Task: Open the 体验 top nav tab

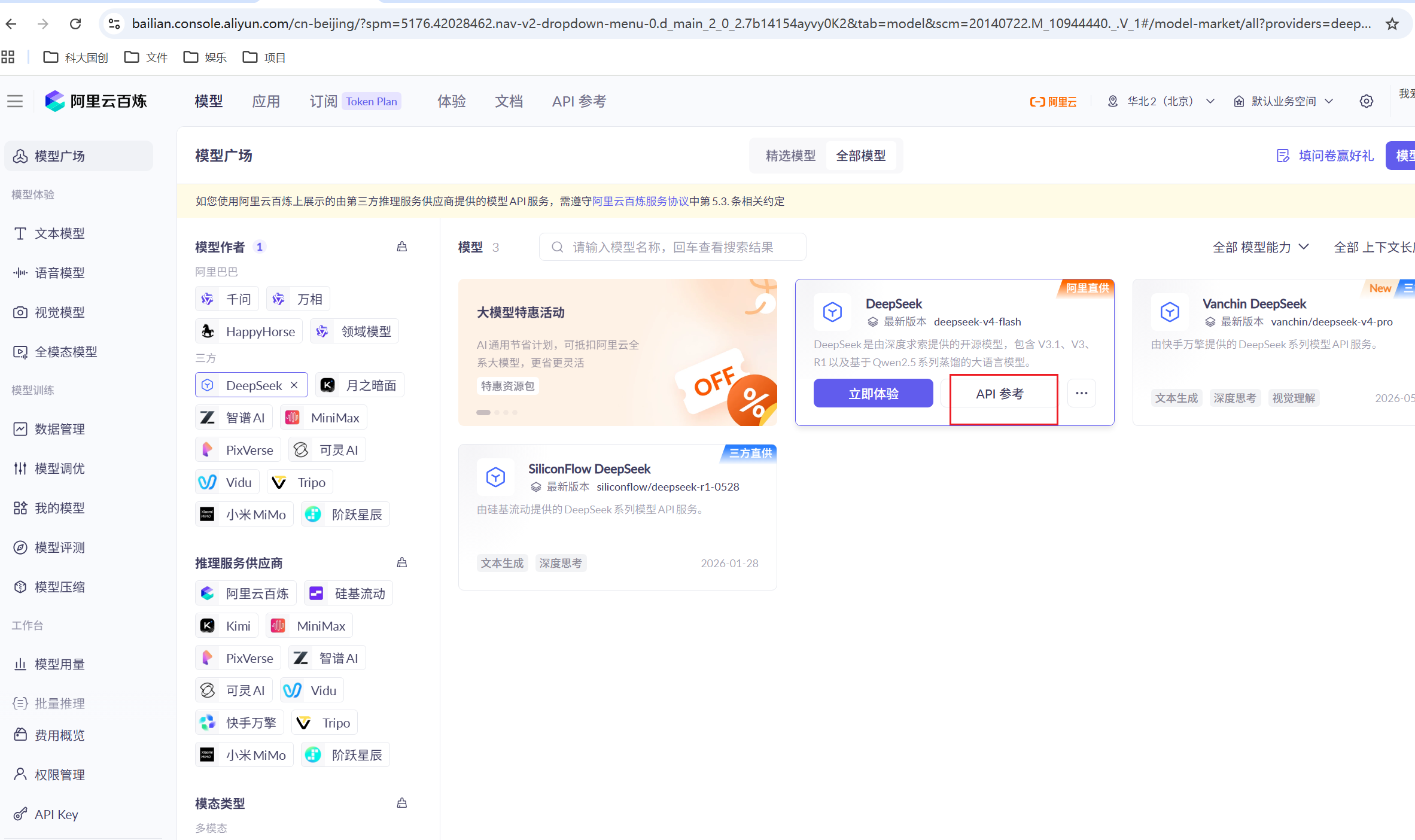Action: tap(452, 102)
